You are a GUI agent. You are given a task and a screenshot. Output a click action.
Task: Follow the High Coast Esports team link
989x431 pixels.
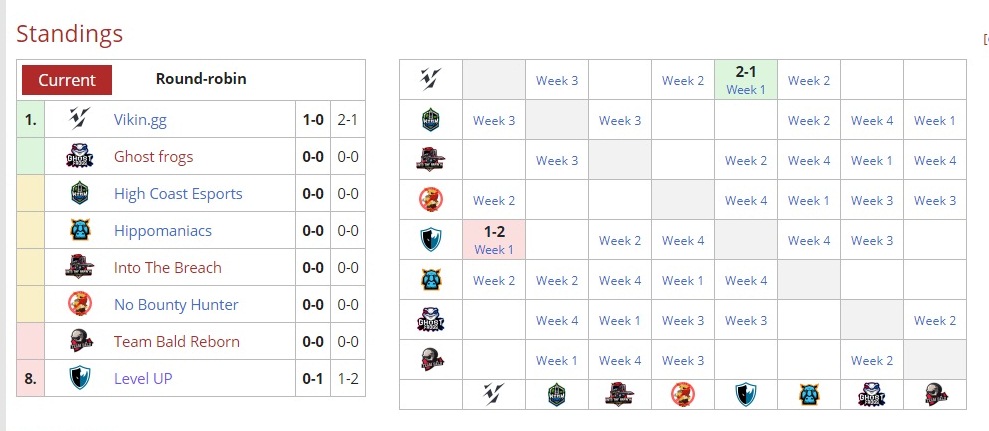point(178,194)
